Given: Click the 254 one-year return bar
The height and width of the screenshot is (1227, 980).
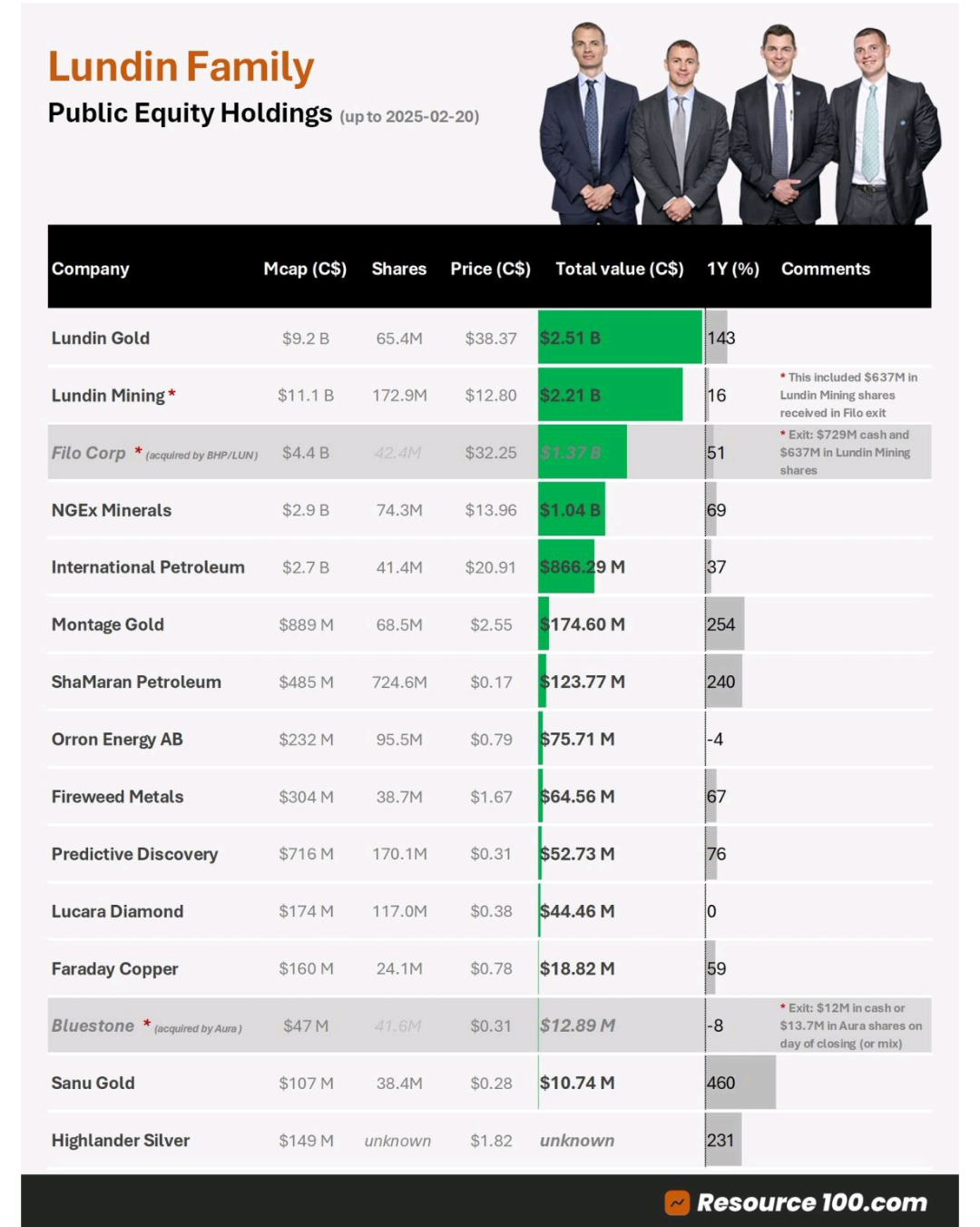Looking at the screenshot, I should 725,624.
